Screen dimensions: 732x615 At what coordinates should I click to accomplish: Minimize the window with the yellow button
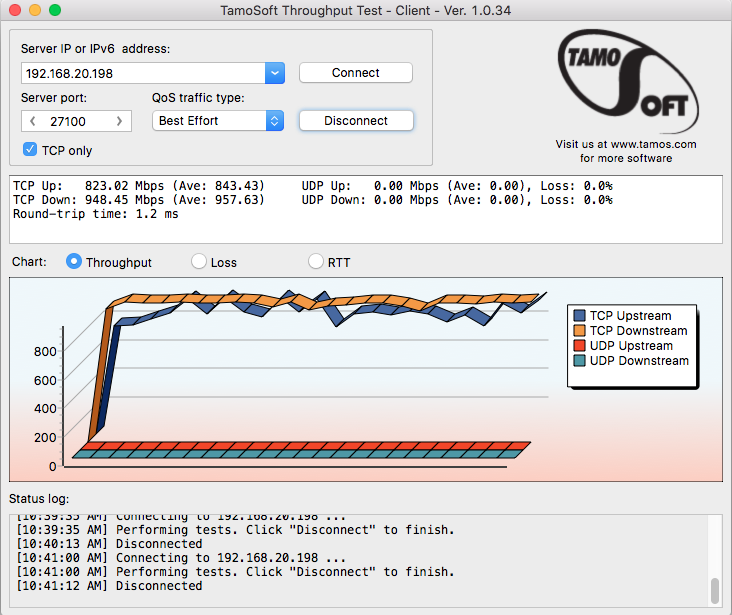tap(35, 10)
